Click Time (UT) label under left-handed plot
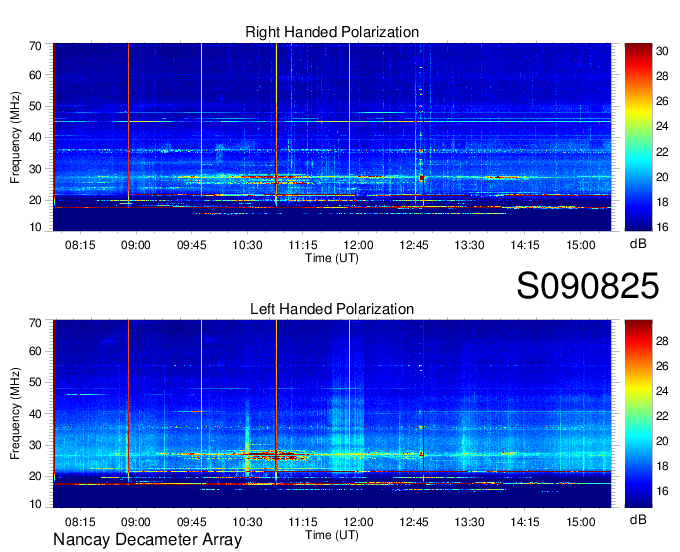 (x=332, y=535)
